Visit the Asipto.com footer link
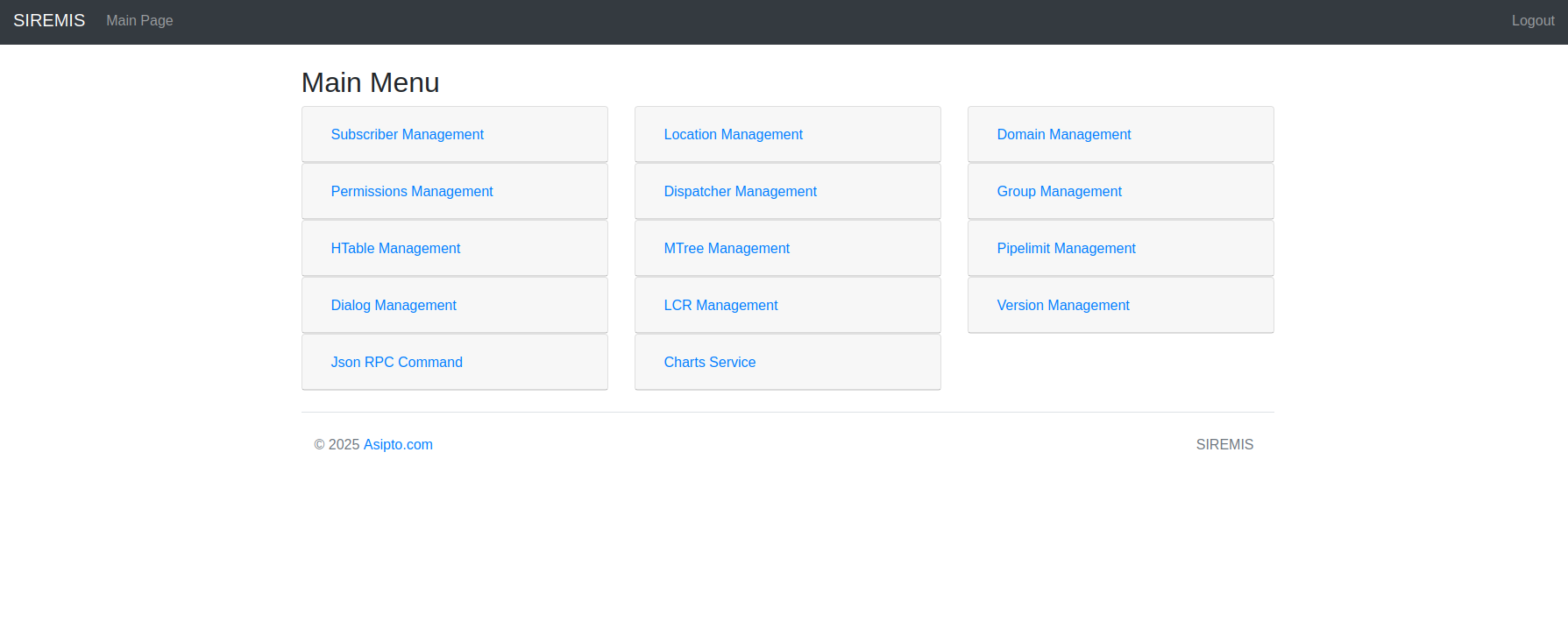Image resolution: width=1568 pixels, height=643 pixels. pyautogui.click(x=398, y=444)
